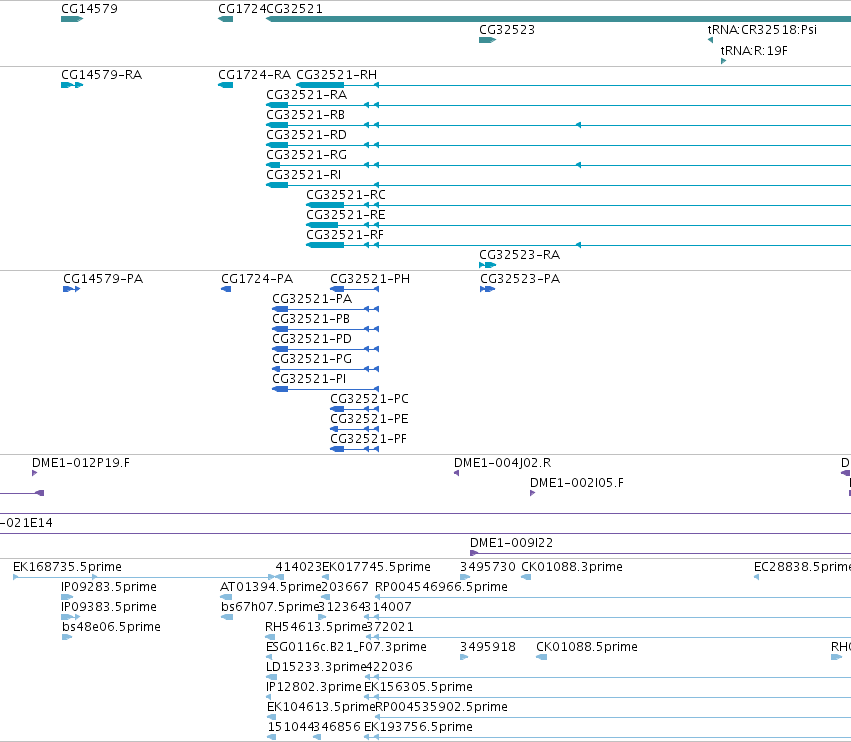The image size is (851, 742).
Task: Select the 3495918 EST arrow glyph
Action: tap(464, 657)
